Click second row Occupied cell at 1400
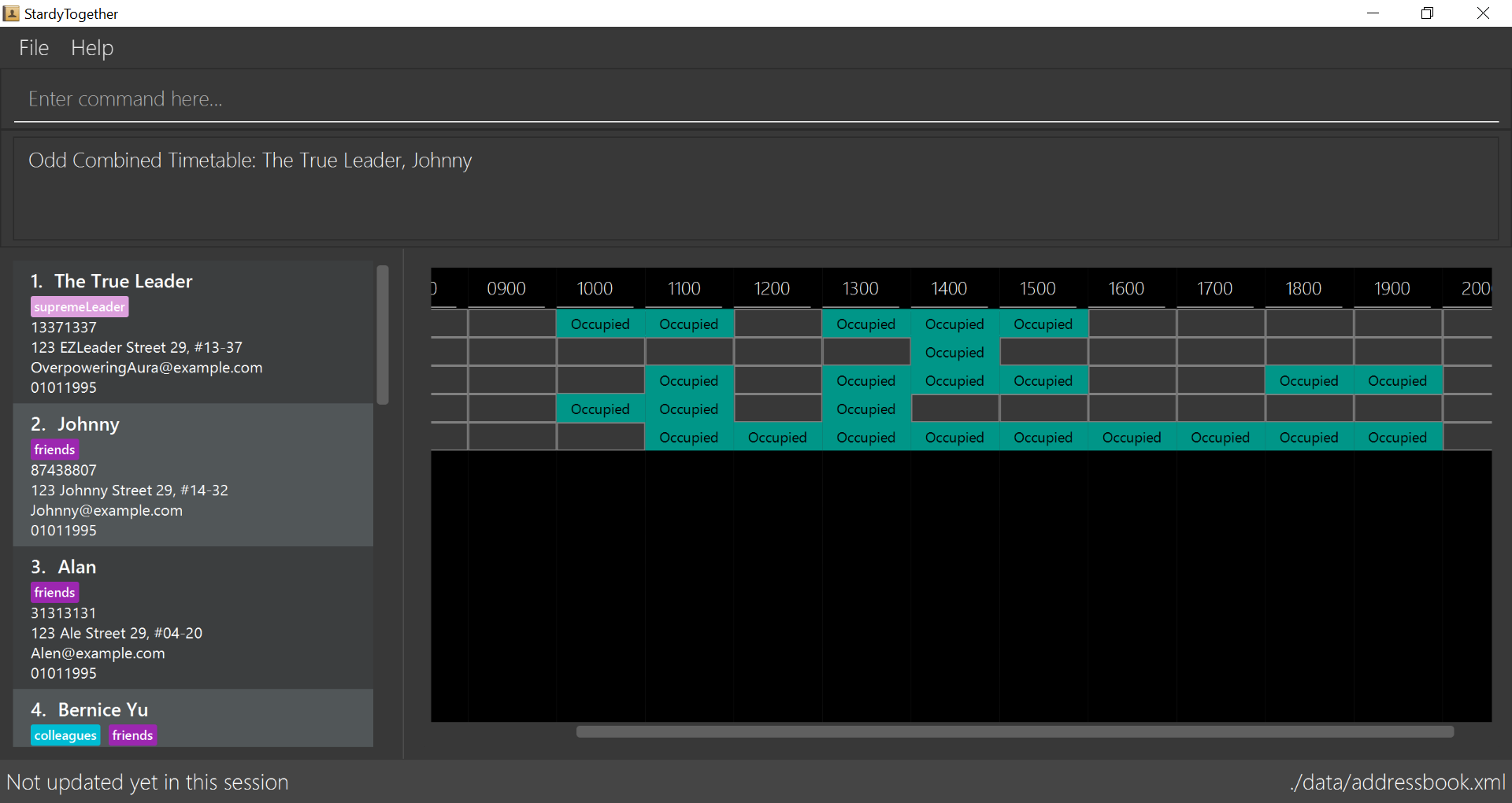 (954, 353)
